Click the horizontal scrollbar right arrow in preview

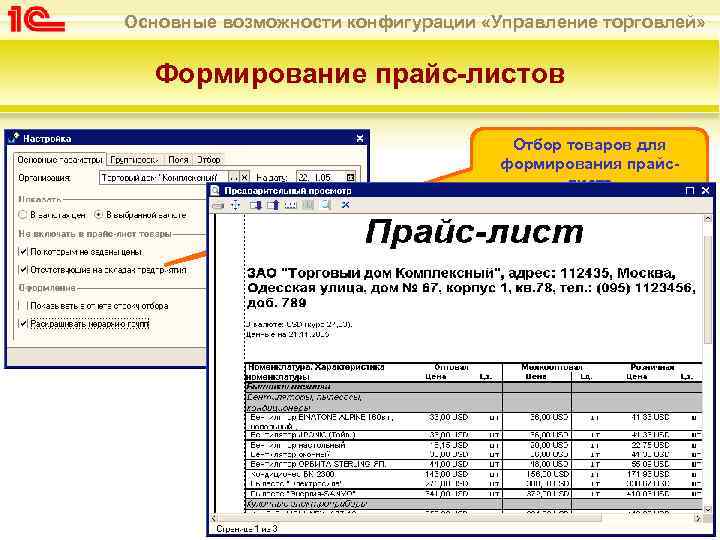(x=698, y=518)
